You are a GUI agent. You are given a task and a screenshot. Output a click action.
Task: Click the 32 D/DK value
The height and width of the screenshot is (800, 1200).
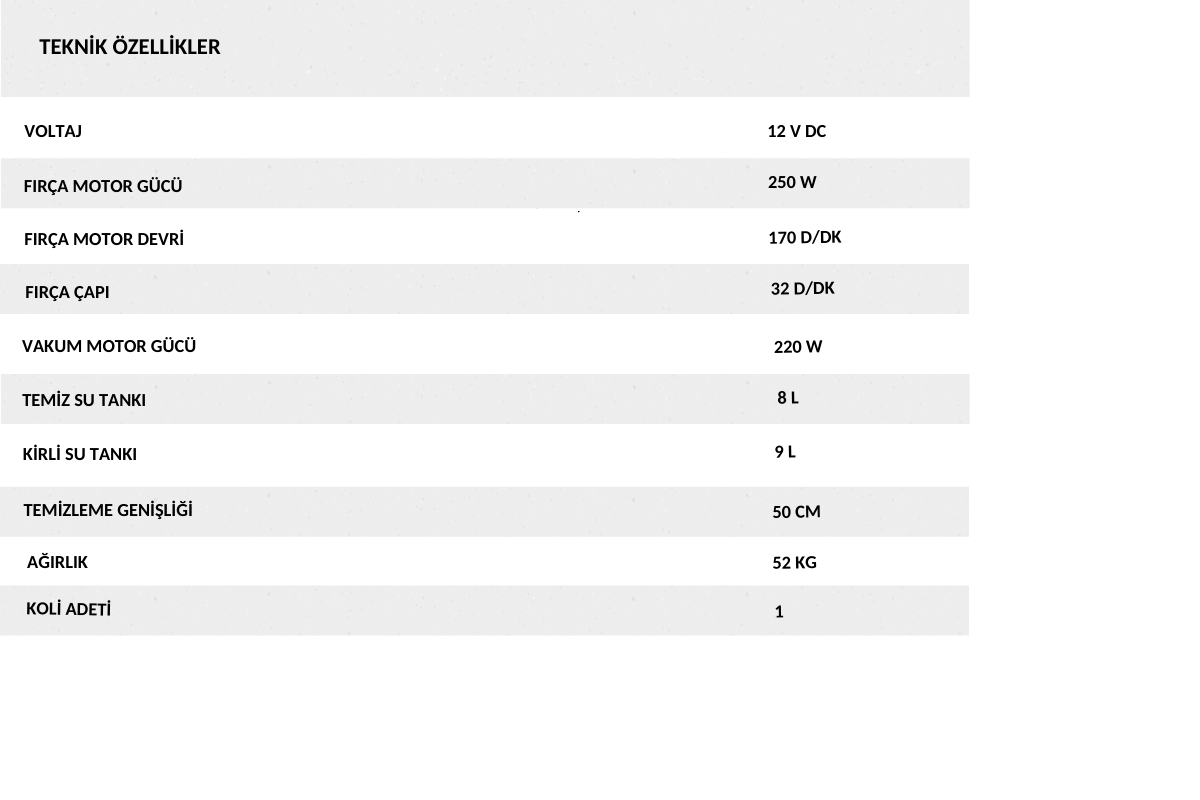coord(803,288)
